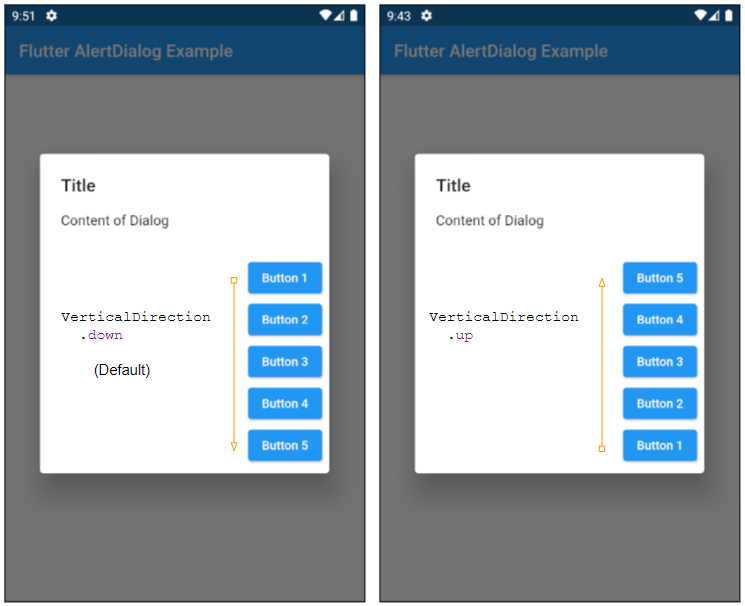
Task: Tap Button 5 at bottom of left dialog
Action: point(285,445)
